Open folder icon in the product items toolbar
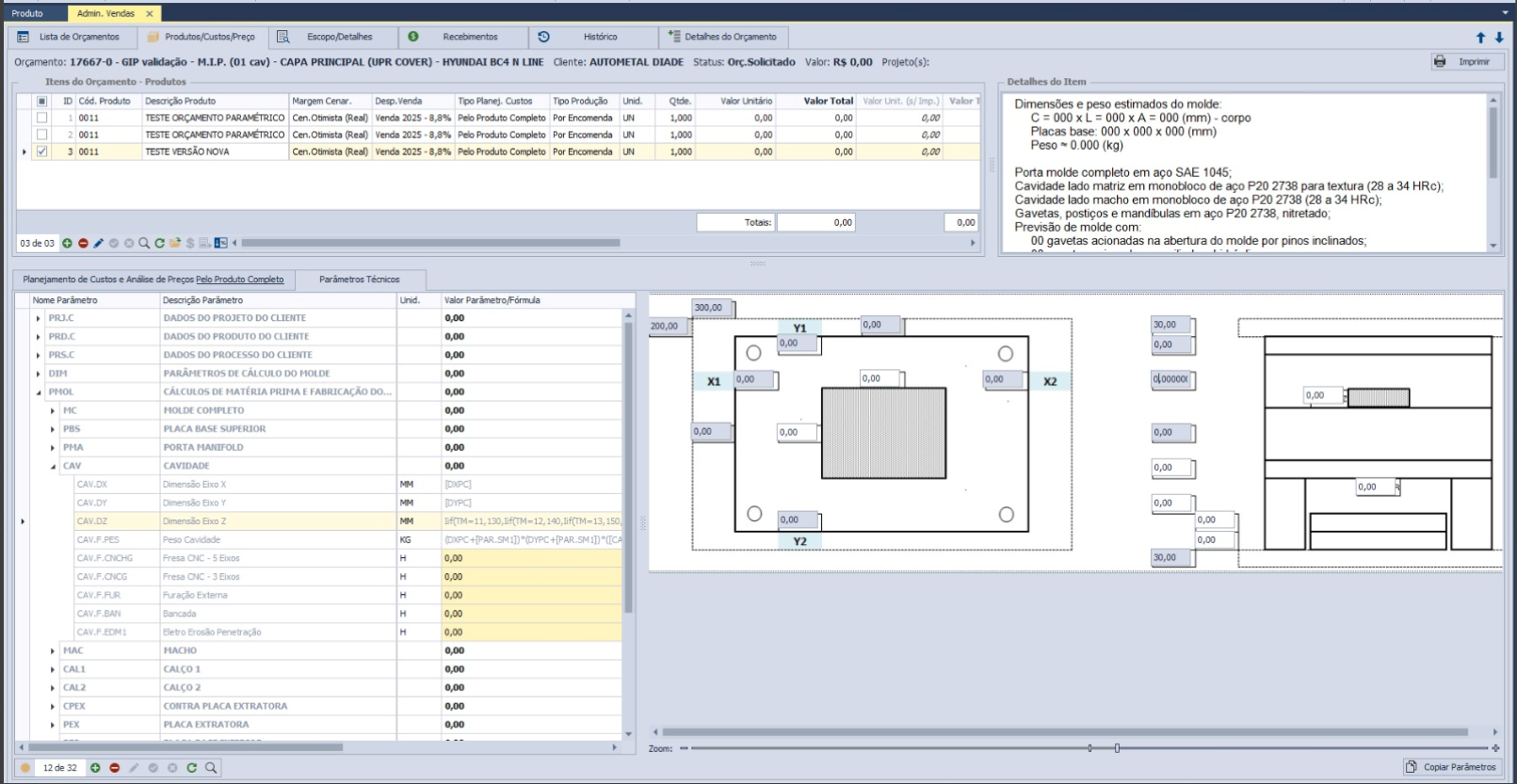 [x=174, y=243]
